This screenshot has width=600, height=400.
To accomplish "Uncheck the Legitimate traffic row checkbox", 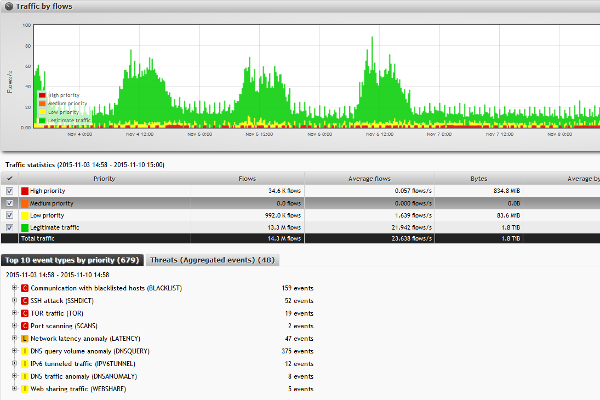I will [10, 227].
